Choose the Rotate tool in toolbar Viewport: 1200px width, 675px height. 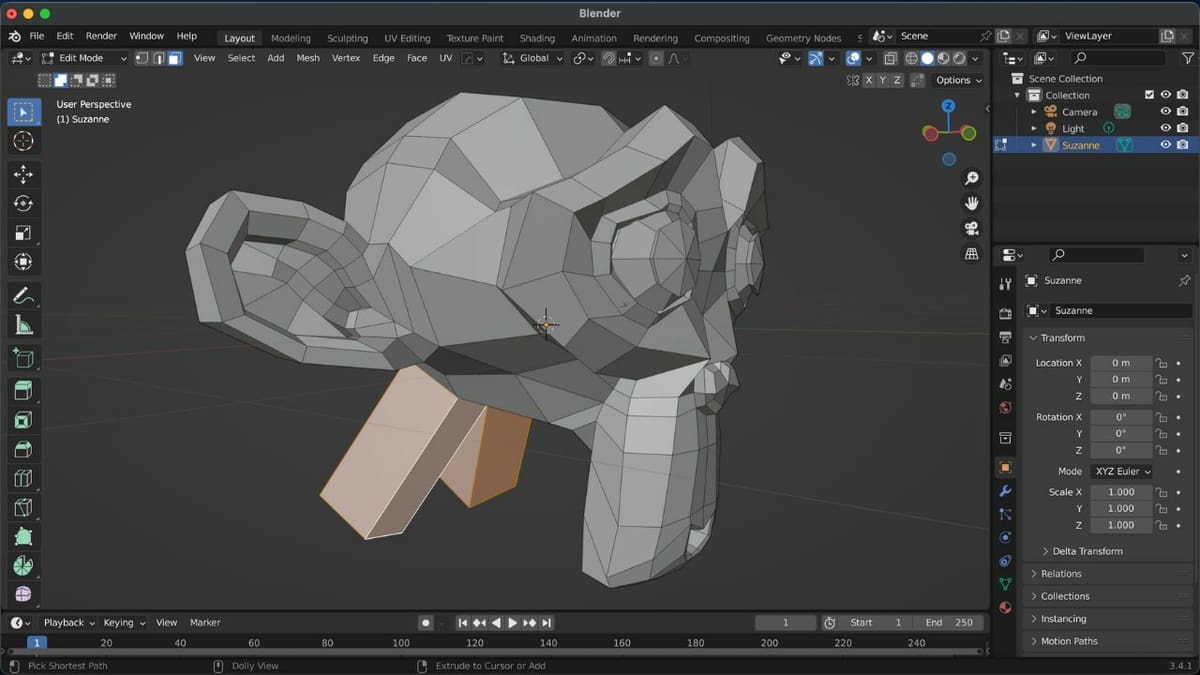pyautogui.click(x=24, y=203)
